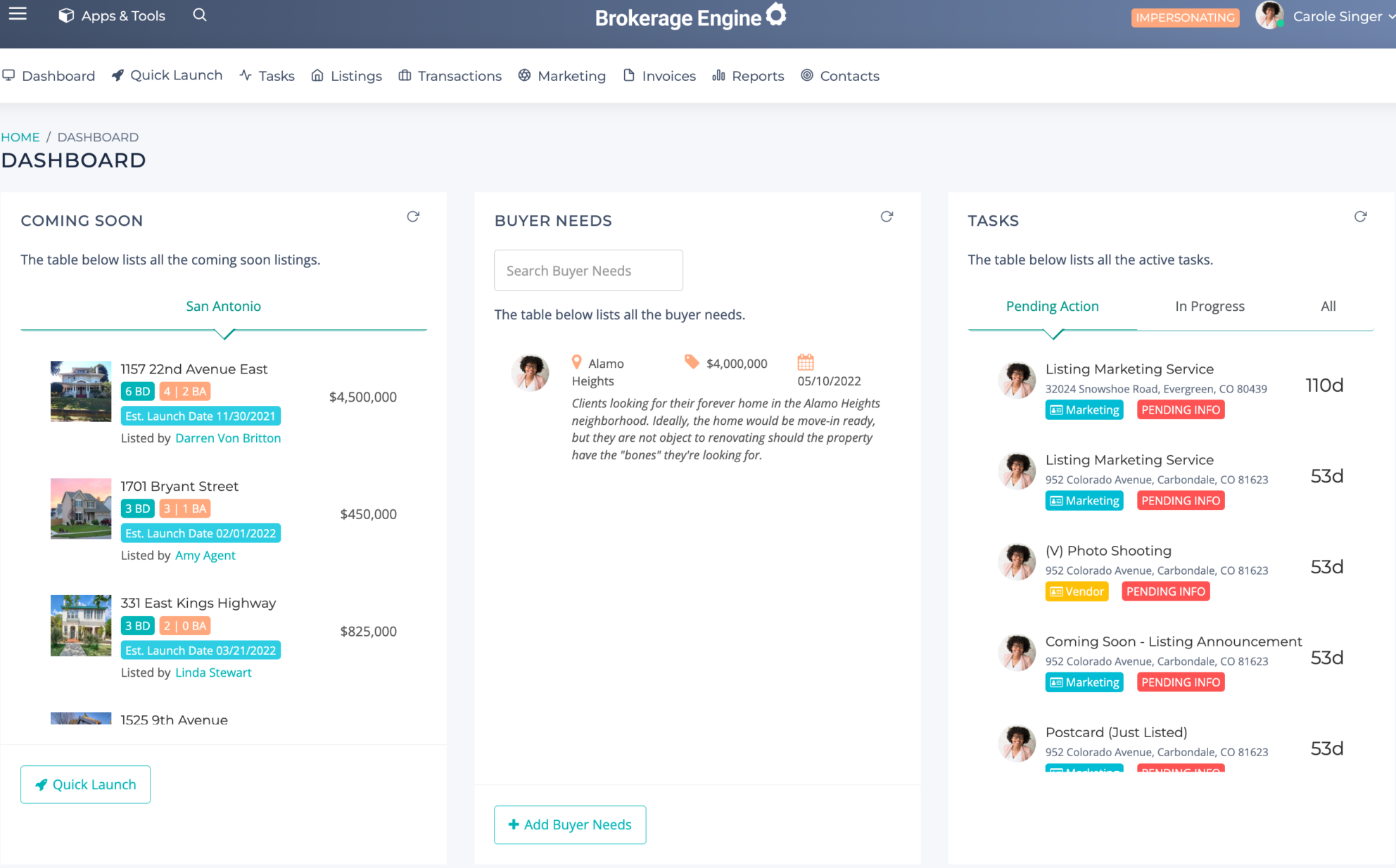Click the Quick Launch button below Coming Soon
Viewport: 1396px width, 868px height.
(85, 784)
